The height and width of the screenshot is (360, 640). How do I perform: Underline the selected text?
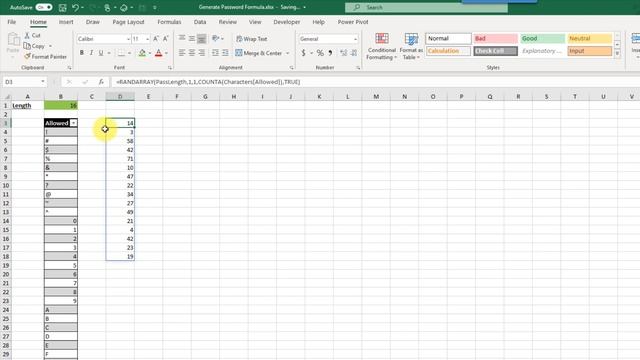(x=101, y=53)
